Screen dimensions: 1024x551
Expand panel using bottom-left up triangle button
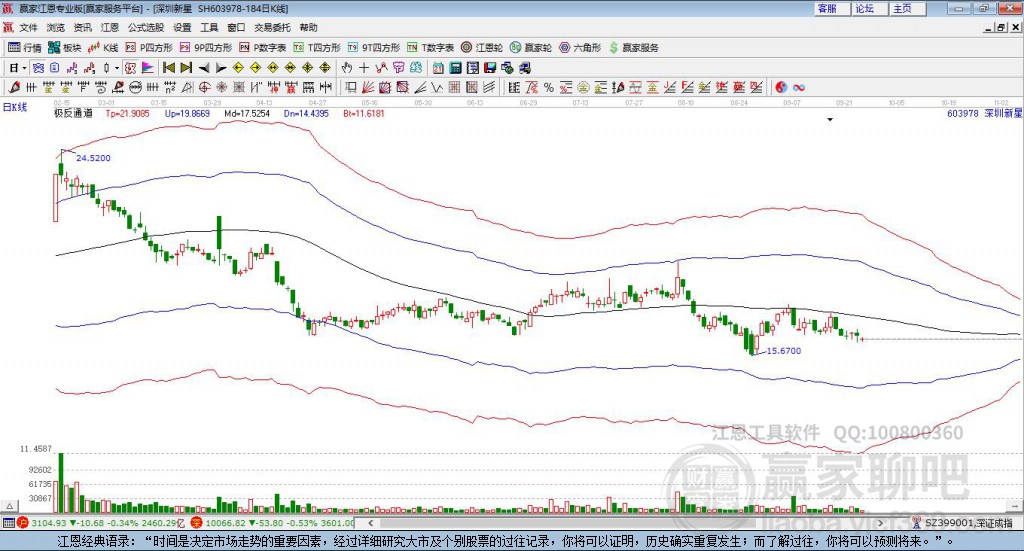(9, 506)
